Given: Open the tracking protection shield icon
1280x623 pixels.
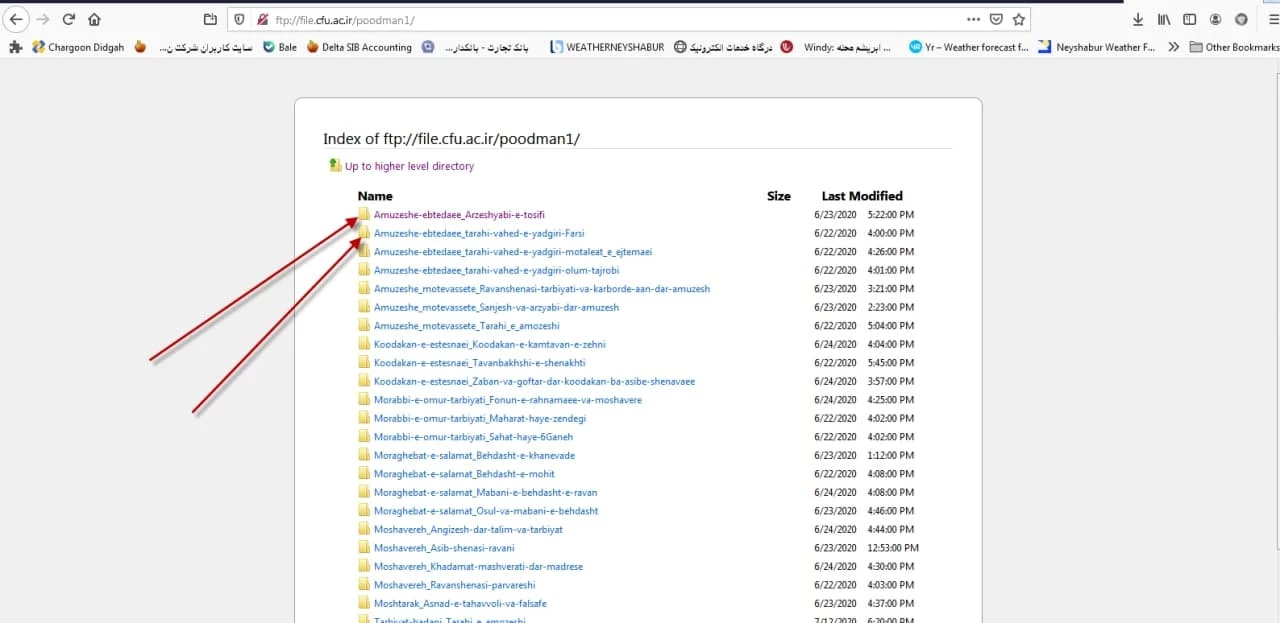Looking at the screenshot, I should (238, 19).
